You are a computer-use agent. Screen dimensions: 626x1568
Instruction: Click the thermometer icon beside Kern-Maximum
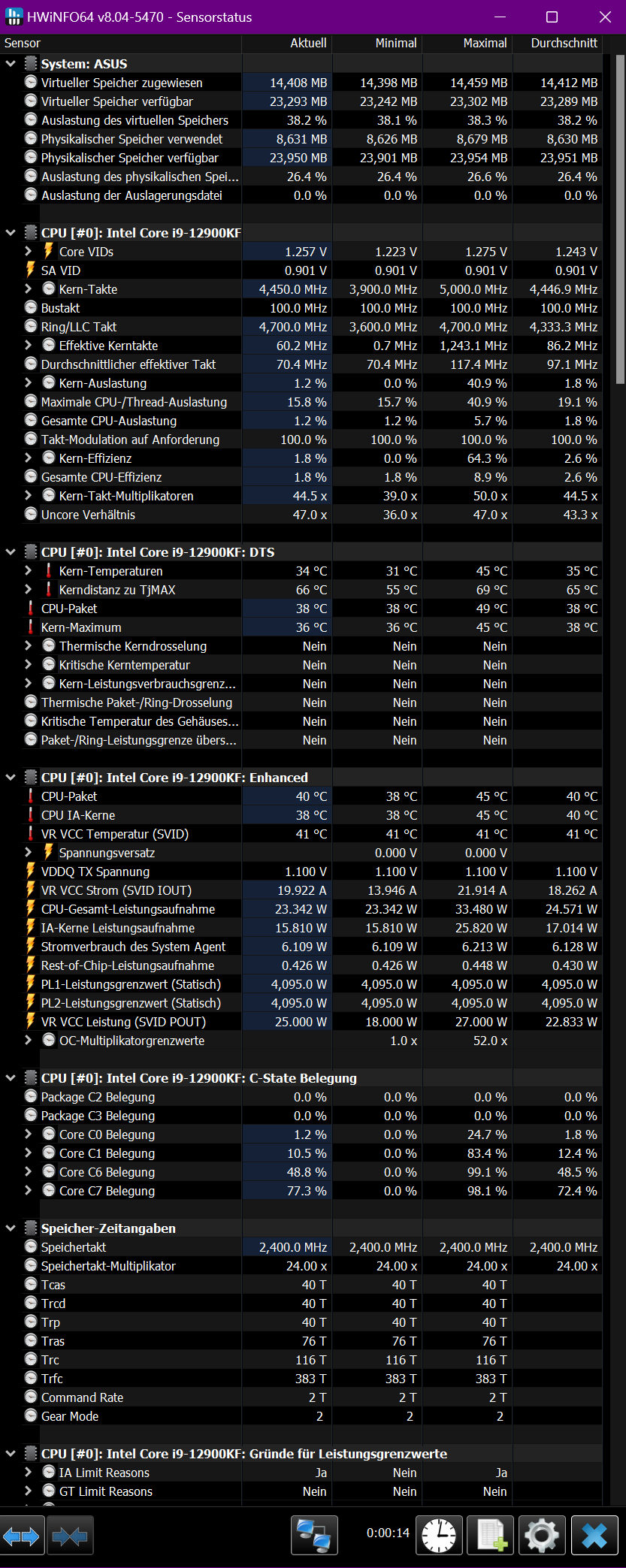click(x=31, y=627)
